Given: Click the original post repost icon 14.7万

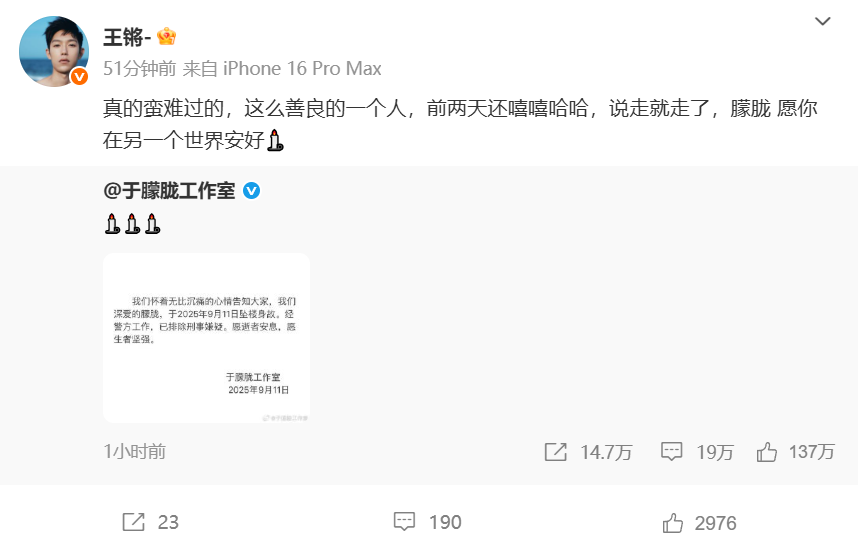Looking at the screenshot, I should click(555, 452).
